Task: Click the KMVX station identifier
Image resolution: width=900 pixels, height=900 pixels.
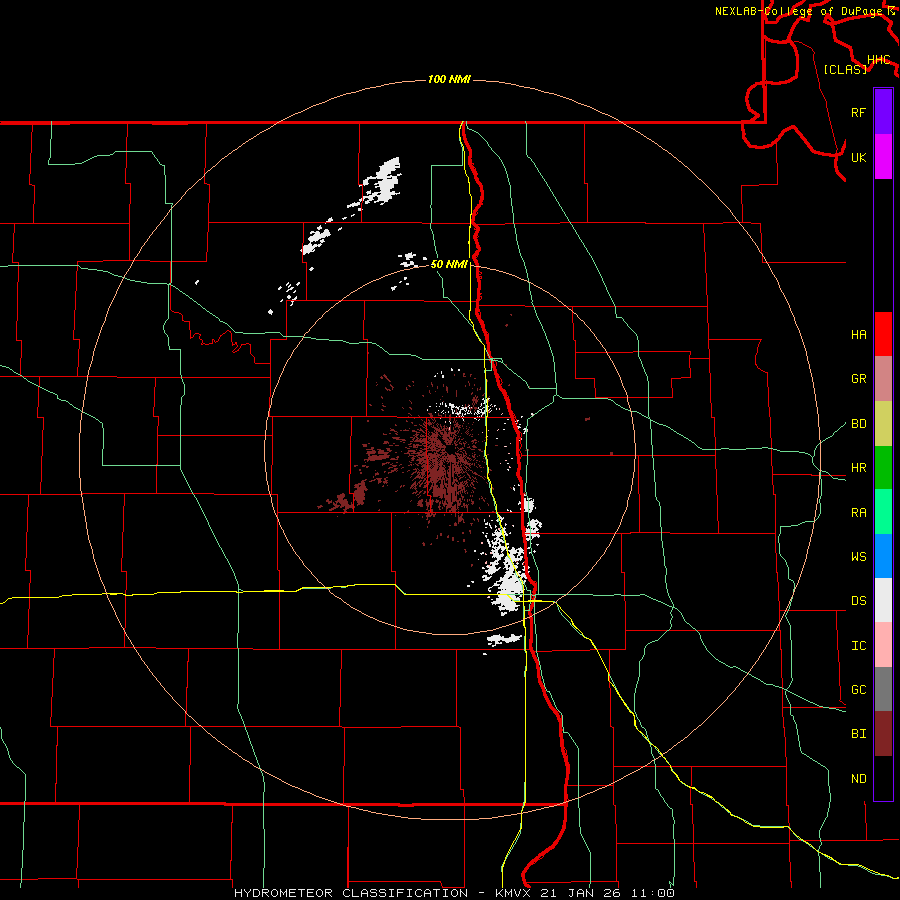Action: 513,893
